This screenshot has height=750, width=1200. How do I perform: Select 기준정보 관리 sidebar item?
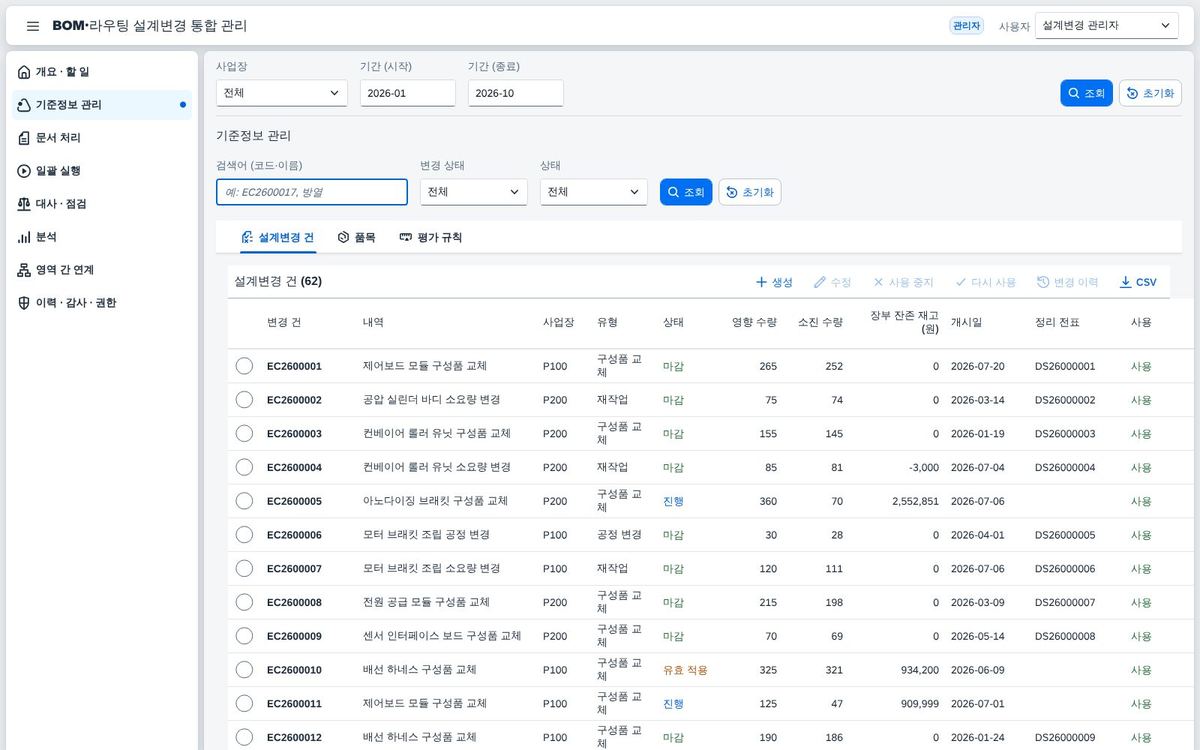pos(102,105)
